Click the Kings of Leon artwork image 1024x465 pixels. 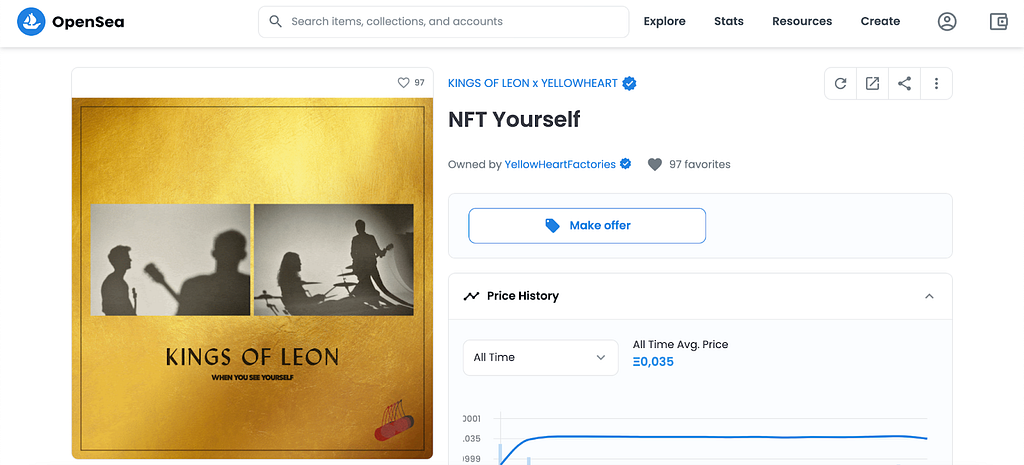click(252, 278)
